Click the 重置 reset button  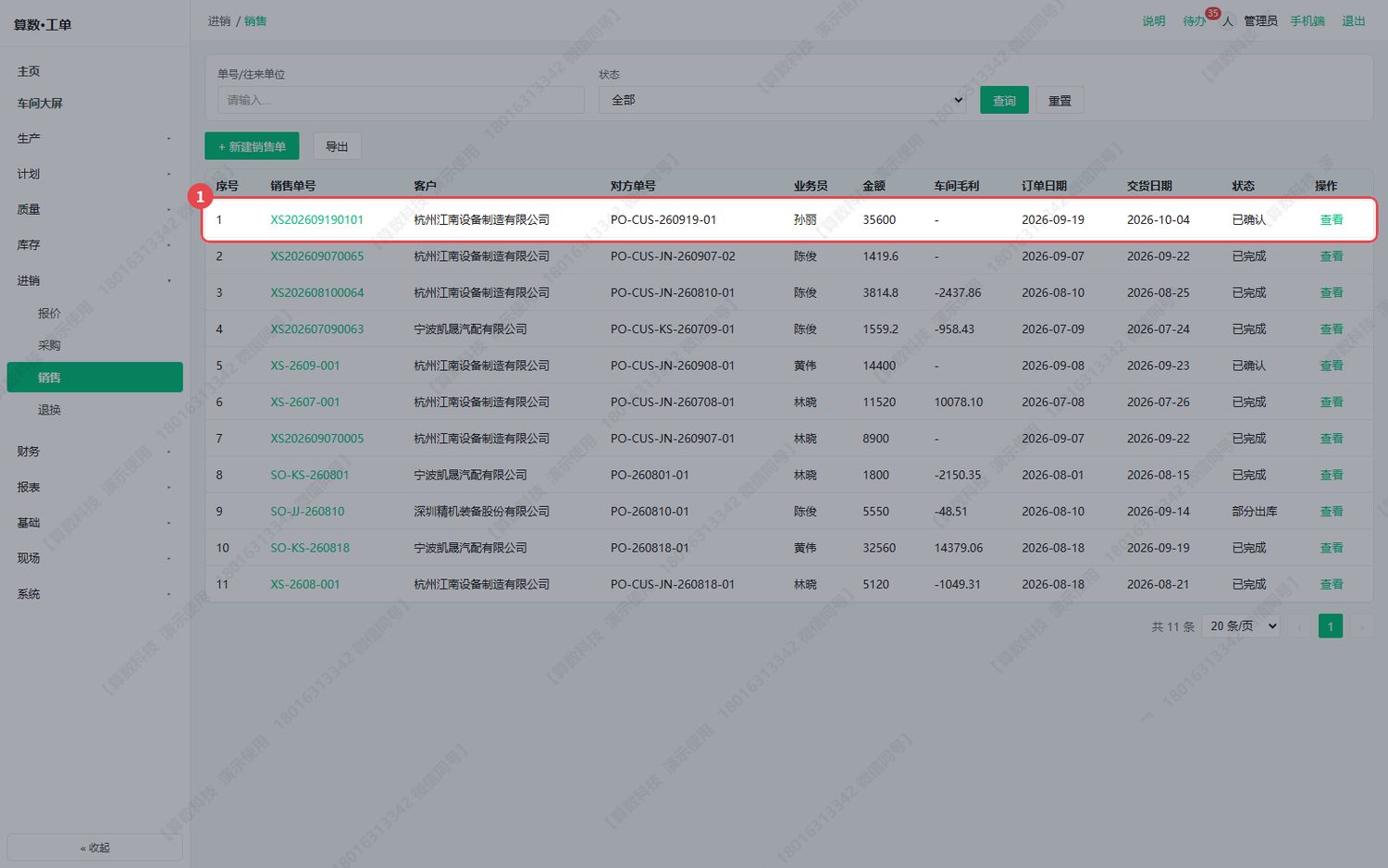point(1060,101)
